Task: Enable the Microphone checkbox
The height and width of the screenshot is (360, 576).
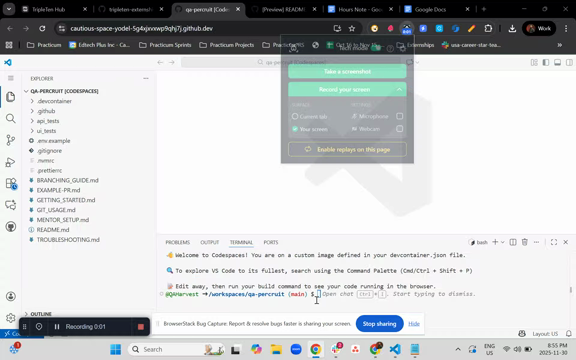Action: click(400, 116)
